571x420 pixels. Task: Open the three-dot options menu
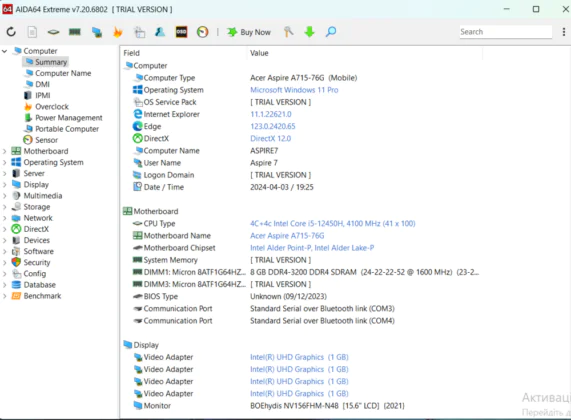click(564, 32)
